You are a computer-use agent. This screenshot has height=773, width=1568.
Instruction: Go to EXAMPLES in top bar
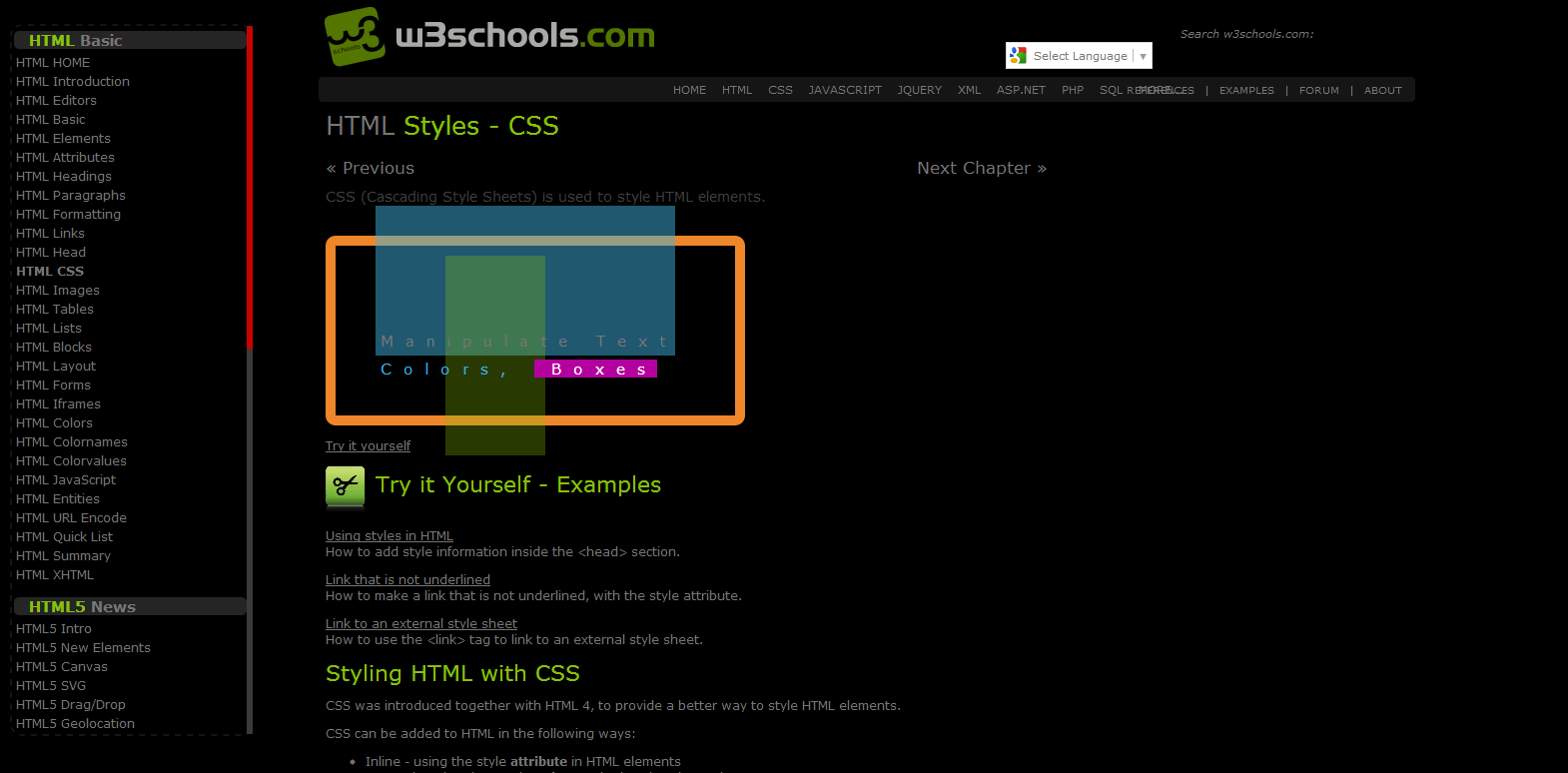point(1246,90)
